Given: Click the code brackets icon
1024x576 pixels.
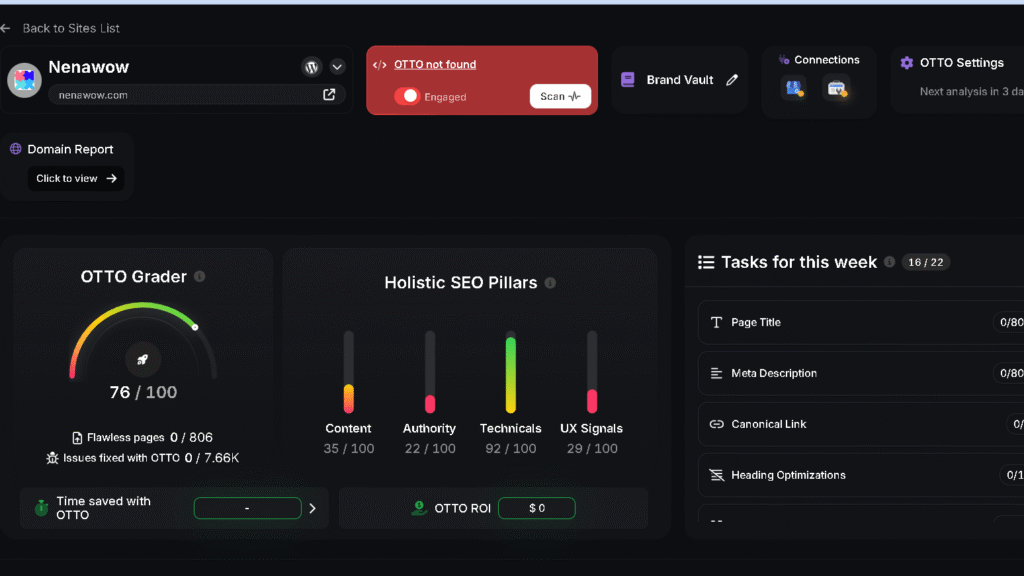Looking at the screenshot, I should coord(379,65).
